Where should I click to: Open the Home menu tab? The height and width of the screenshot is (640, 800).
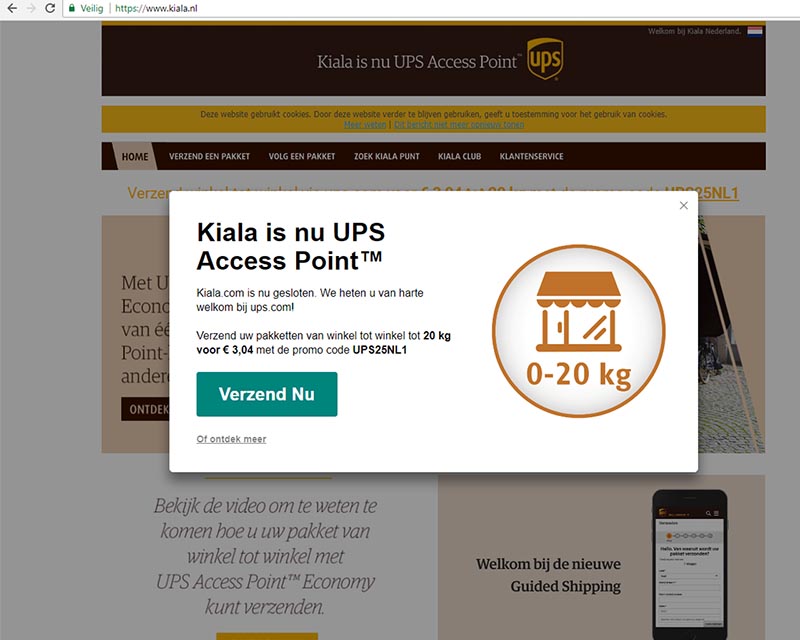[x=135, y=157]
